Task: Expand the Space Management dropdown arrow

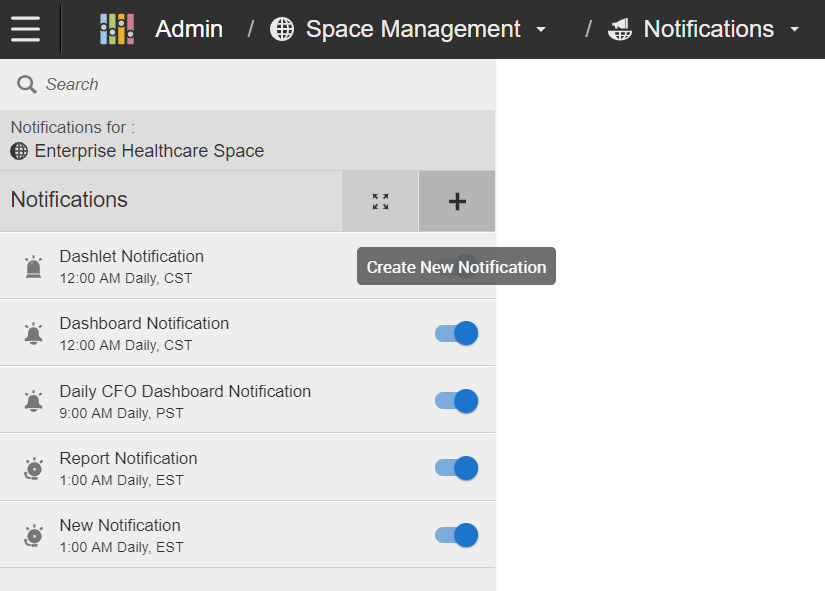Action: click(x=541, y=29)
